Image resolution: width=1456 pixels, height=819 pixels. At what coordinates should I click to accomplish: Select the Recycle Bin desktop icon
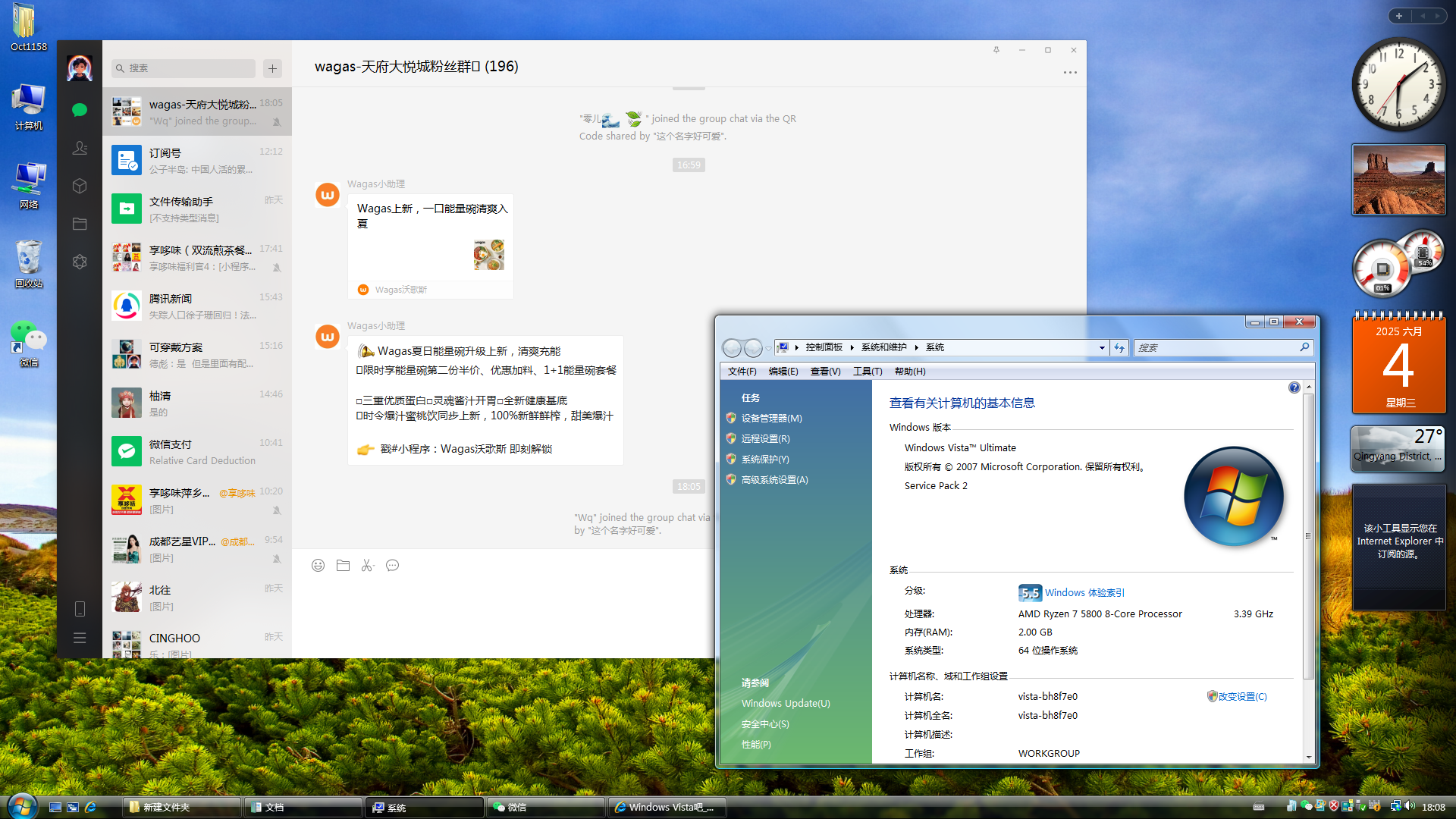pyautogui.click(x=28, y=265)
